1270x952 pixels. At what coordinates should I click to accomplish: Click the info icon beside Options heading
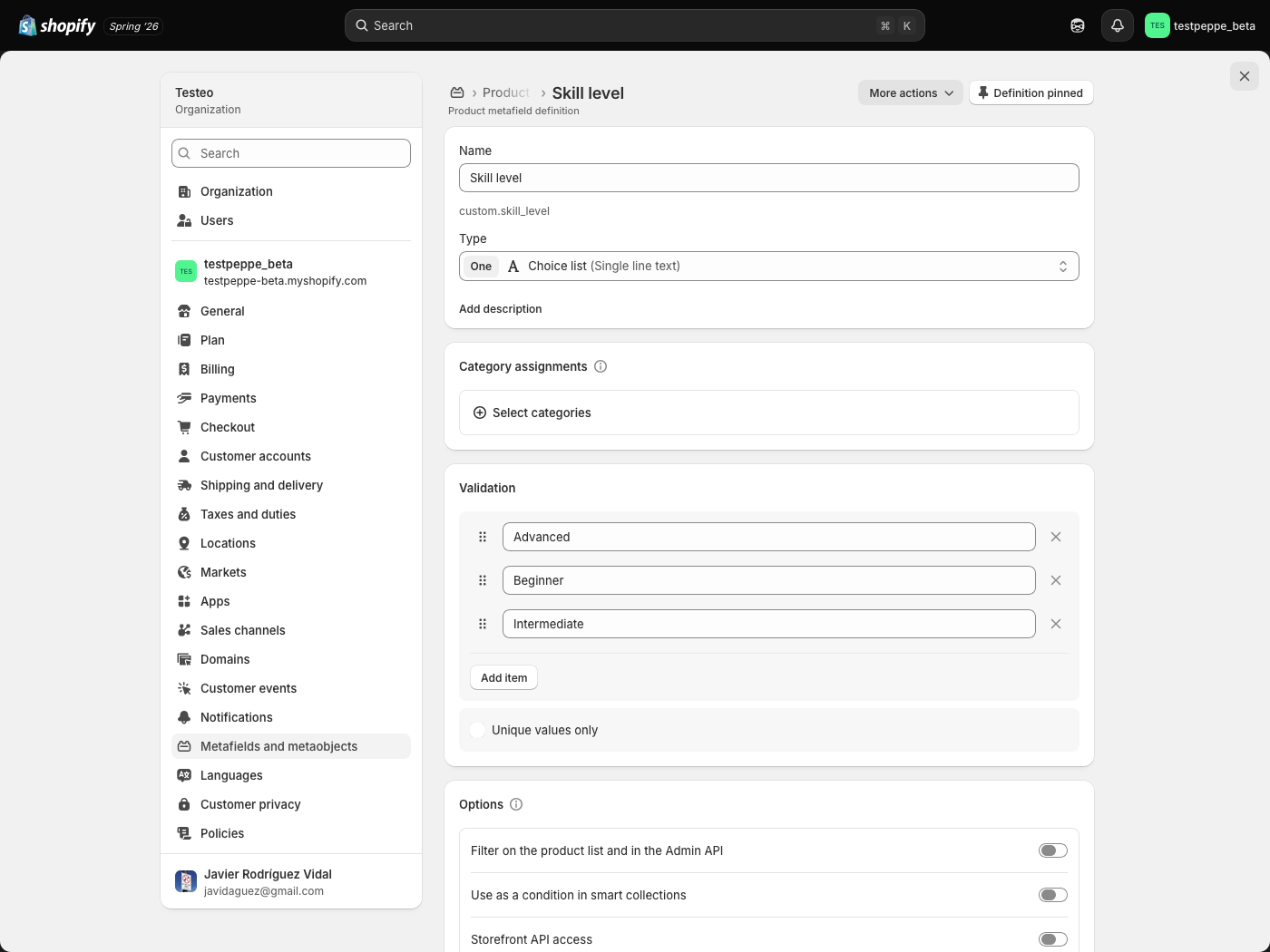pyautogui.click(x=516, y=804)
